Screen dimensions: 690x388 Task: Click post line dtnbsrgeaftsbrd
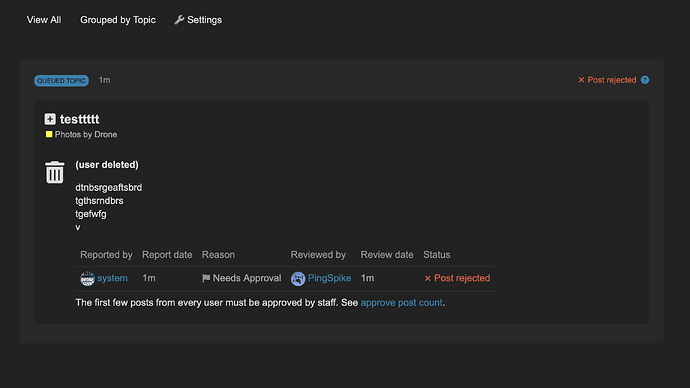click(x=109, y=187)
